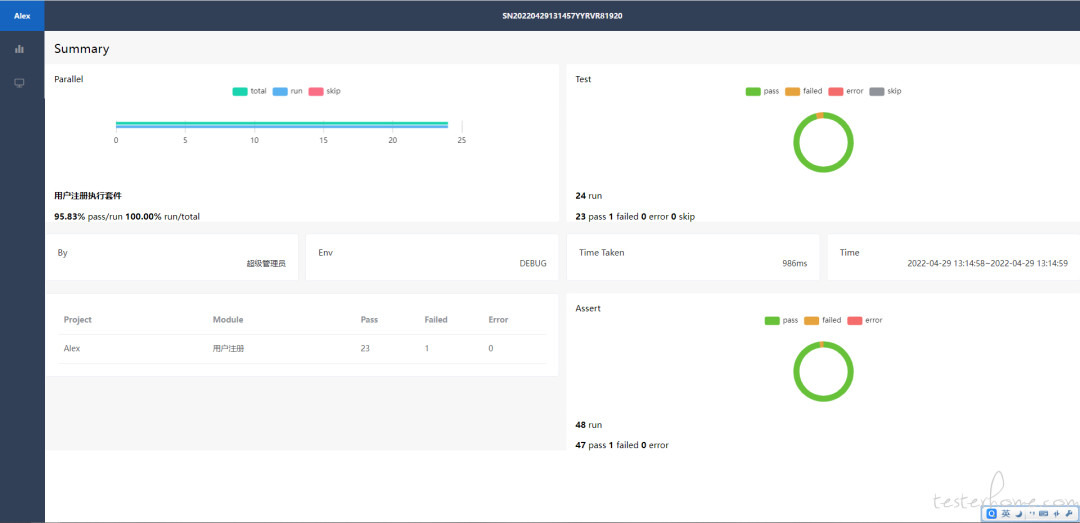
Task: Toggle total series in Parallel legend
Action: click(249, 91)
